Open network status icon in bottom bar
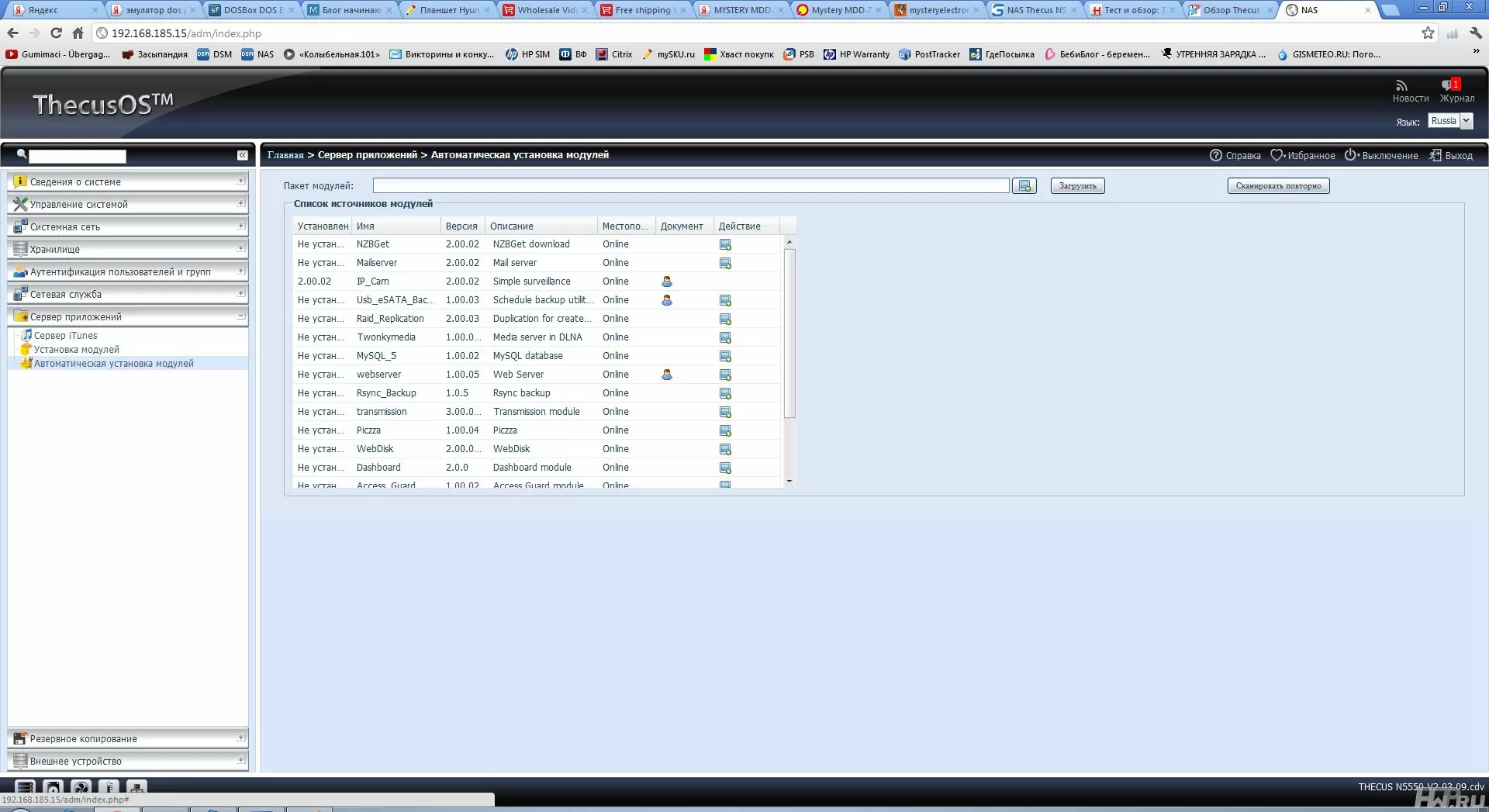 pos(136,787)
